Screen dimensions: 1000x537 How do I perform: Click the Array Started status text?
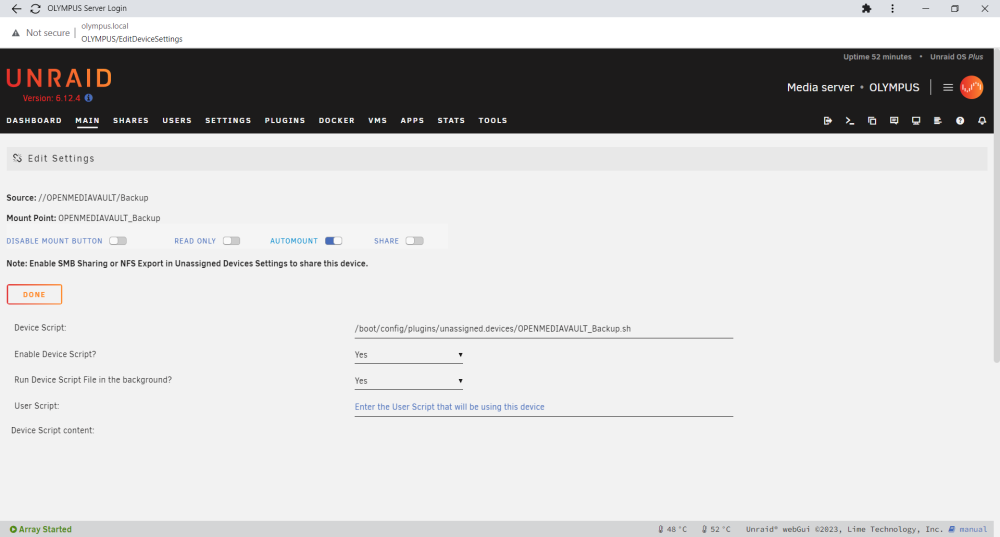click(x=45, y=529)
